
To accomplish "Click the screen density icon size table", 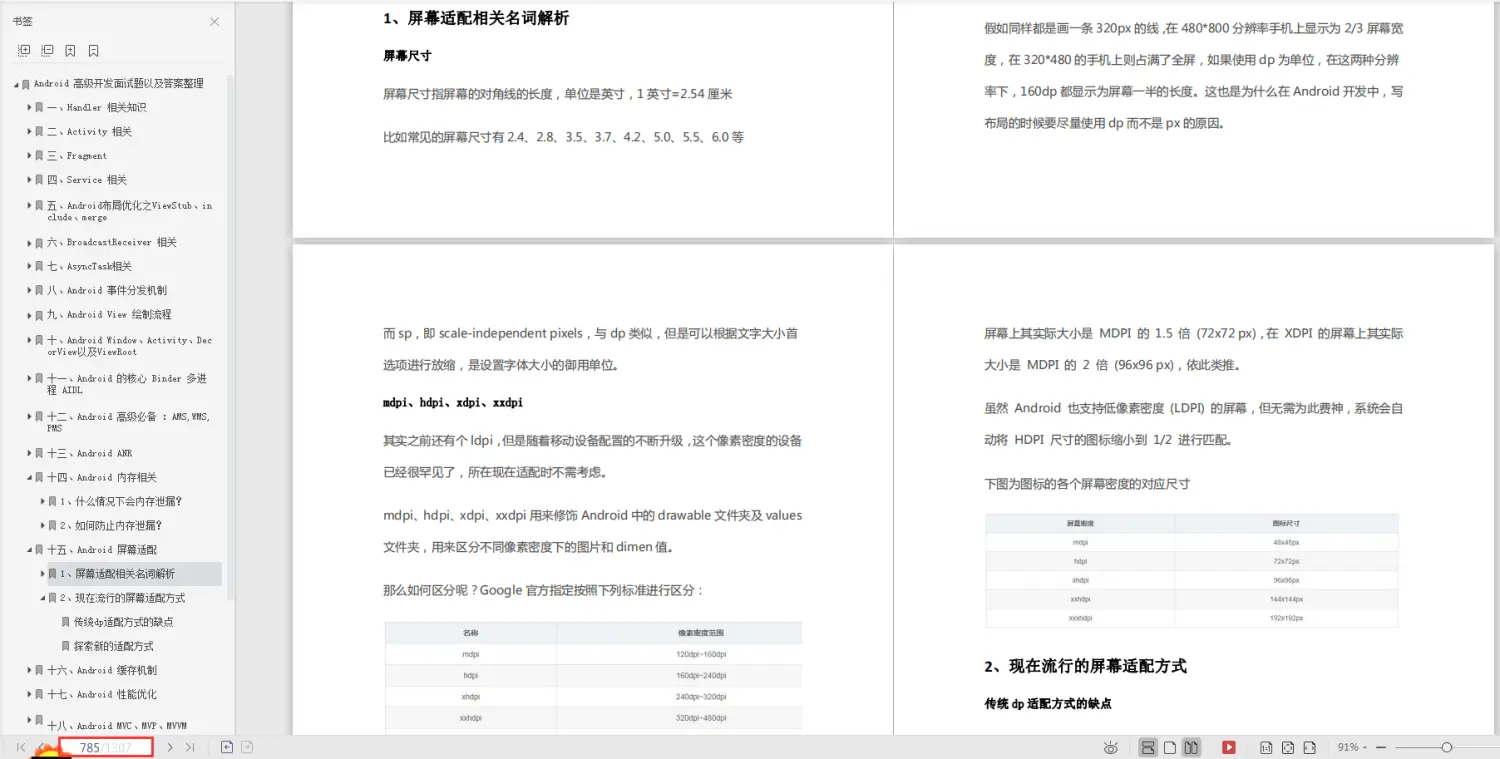I will point(1191,571).
